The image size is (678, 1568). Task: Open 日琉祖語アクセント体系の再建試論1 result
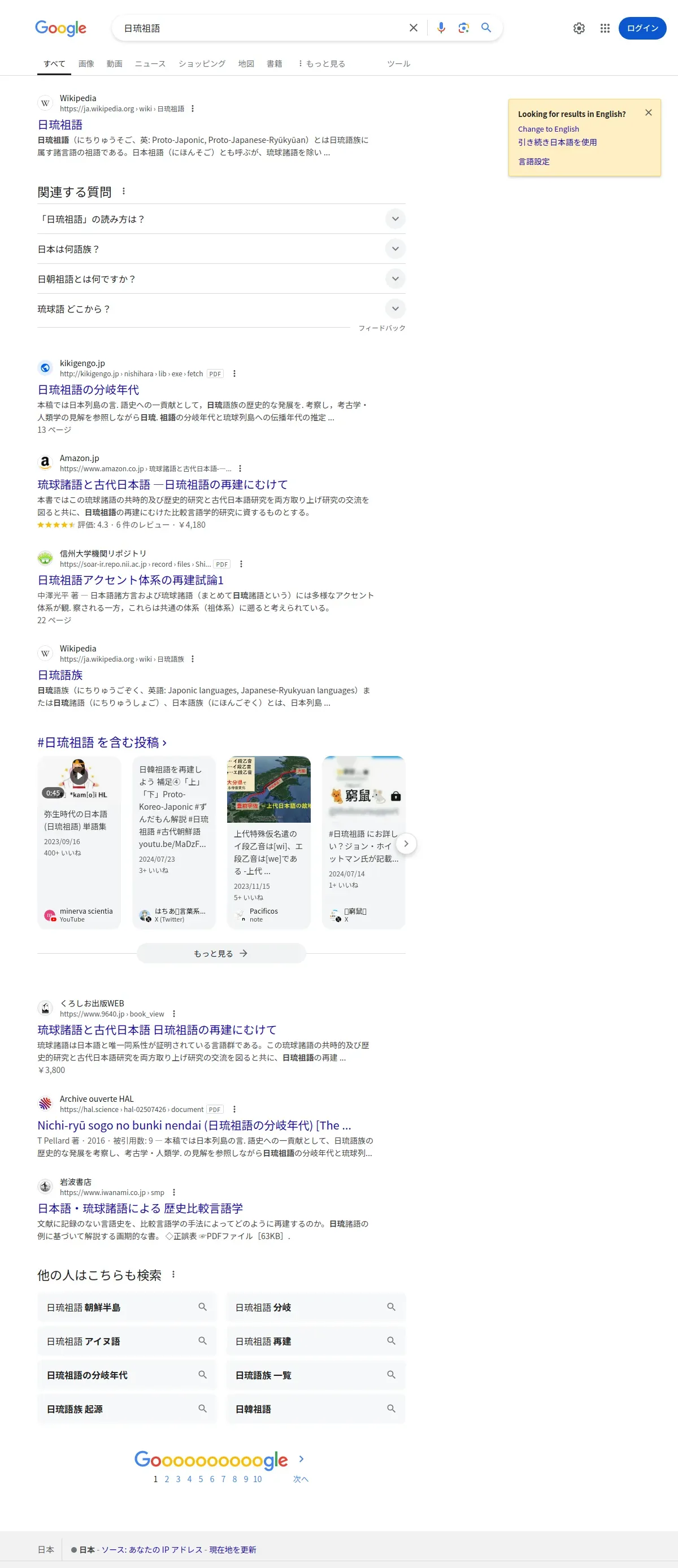(131, 580)
